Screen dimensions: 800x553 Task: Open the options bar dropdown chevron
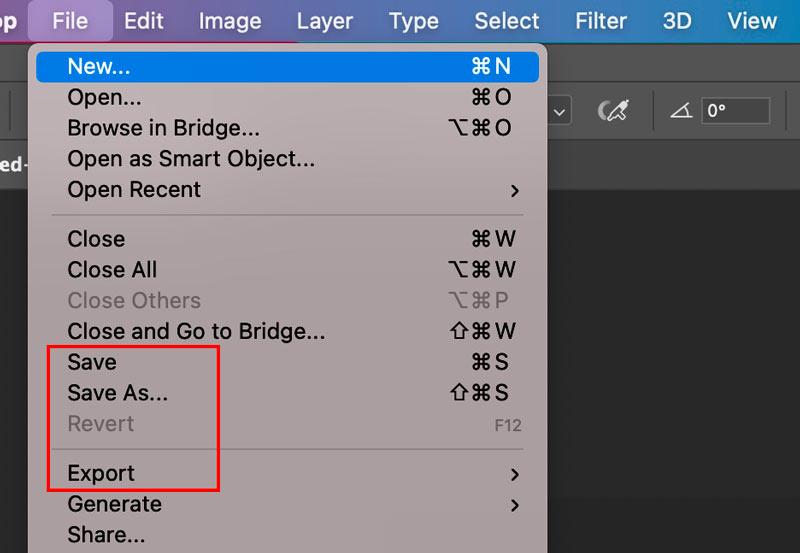pyautogui.click(x=560, y=112)
